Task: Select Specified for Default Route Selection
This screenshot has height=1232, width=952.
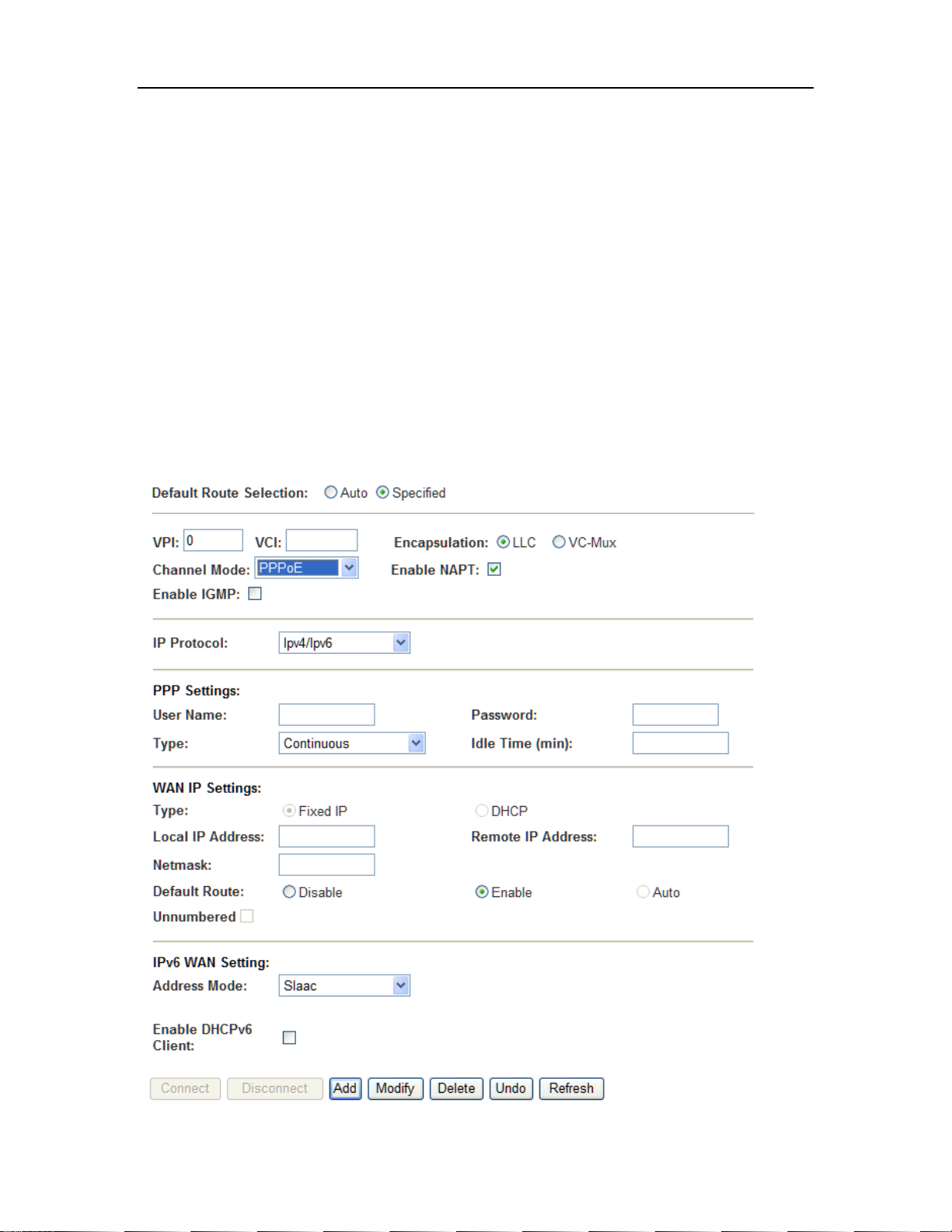Action: point(382,493)
